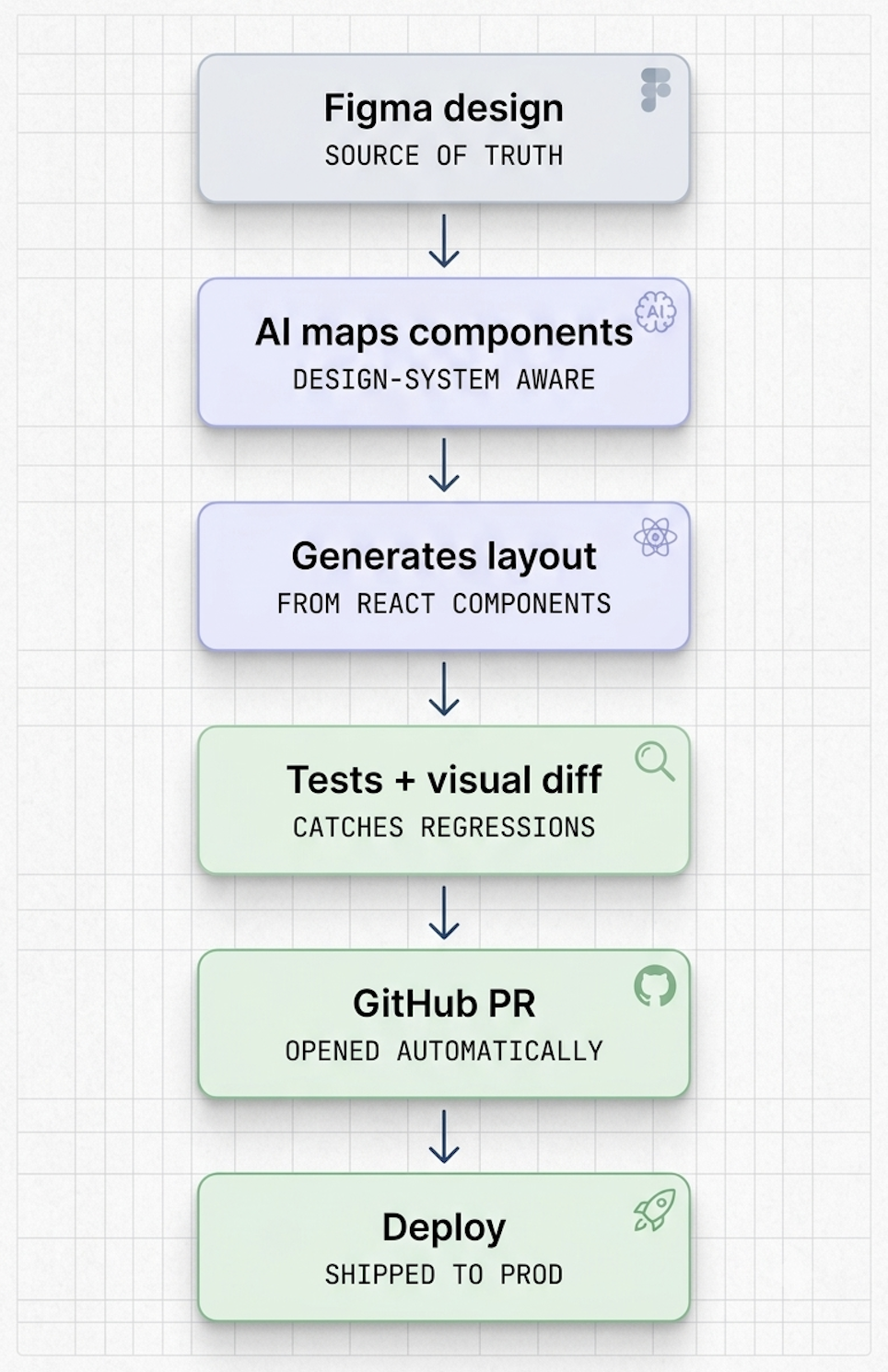Select "SOURCE OF TRUTH" subtitle
This screenshot has width=888, height=1372.
pyautogui.click(x=443, y=156)
